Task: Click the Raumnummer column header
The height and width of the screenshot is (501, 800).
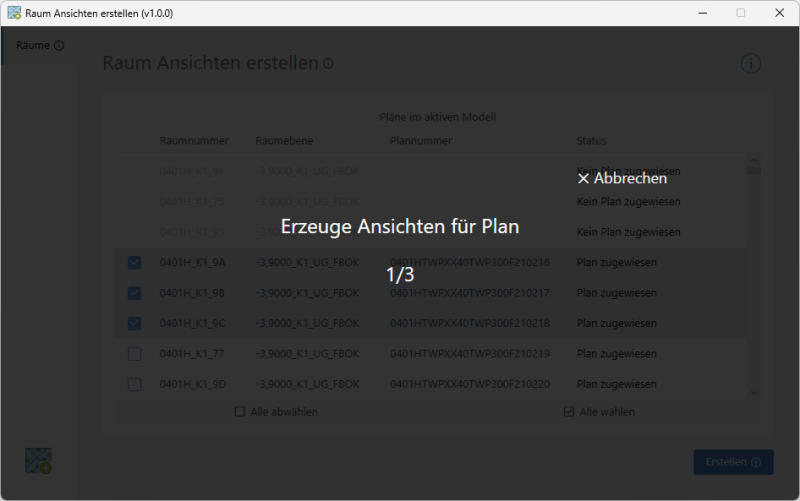Action: click(194, 141)
